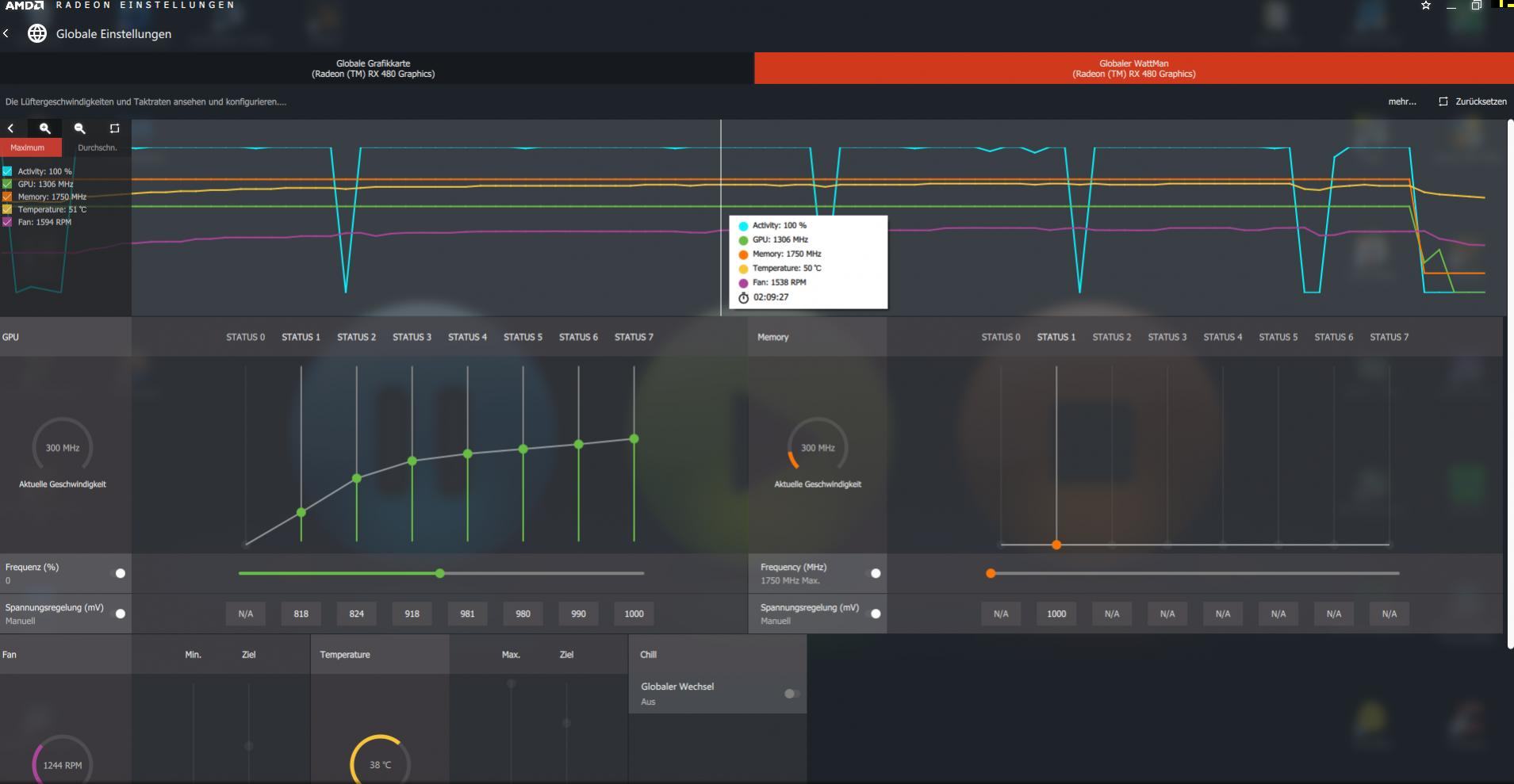Select GPU STATUS 0 column header
This screenshot has height=784, width=1514.
pyautogui.click(x=246, y=337)
